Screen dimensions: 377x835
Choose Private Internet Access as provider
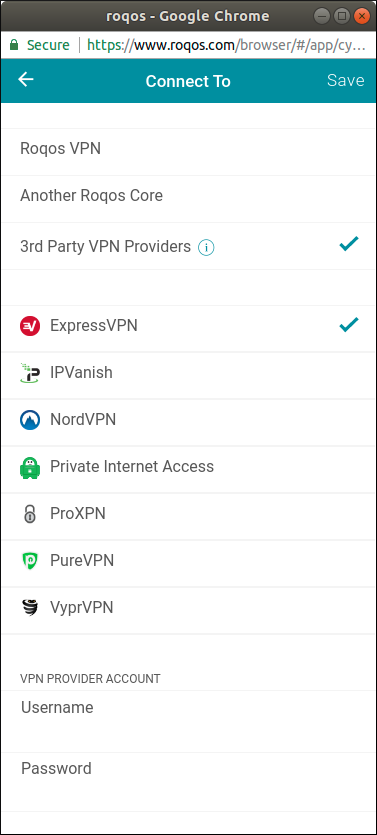[188, 469]
